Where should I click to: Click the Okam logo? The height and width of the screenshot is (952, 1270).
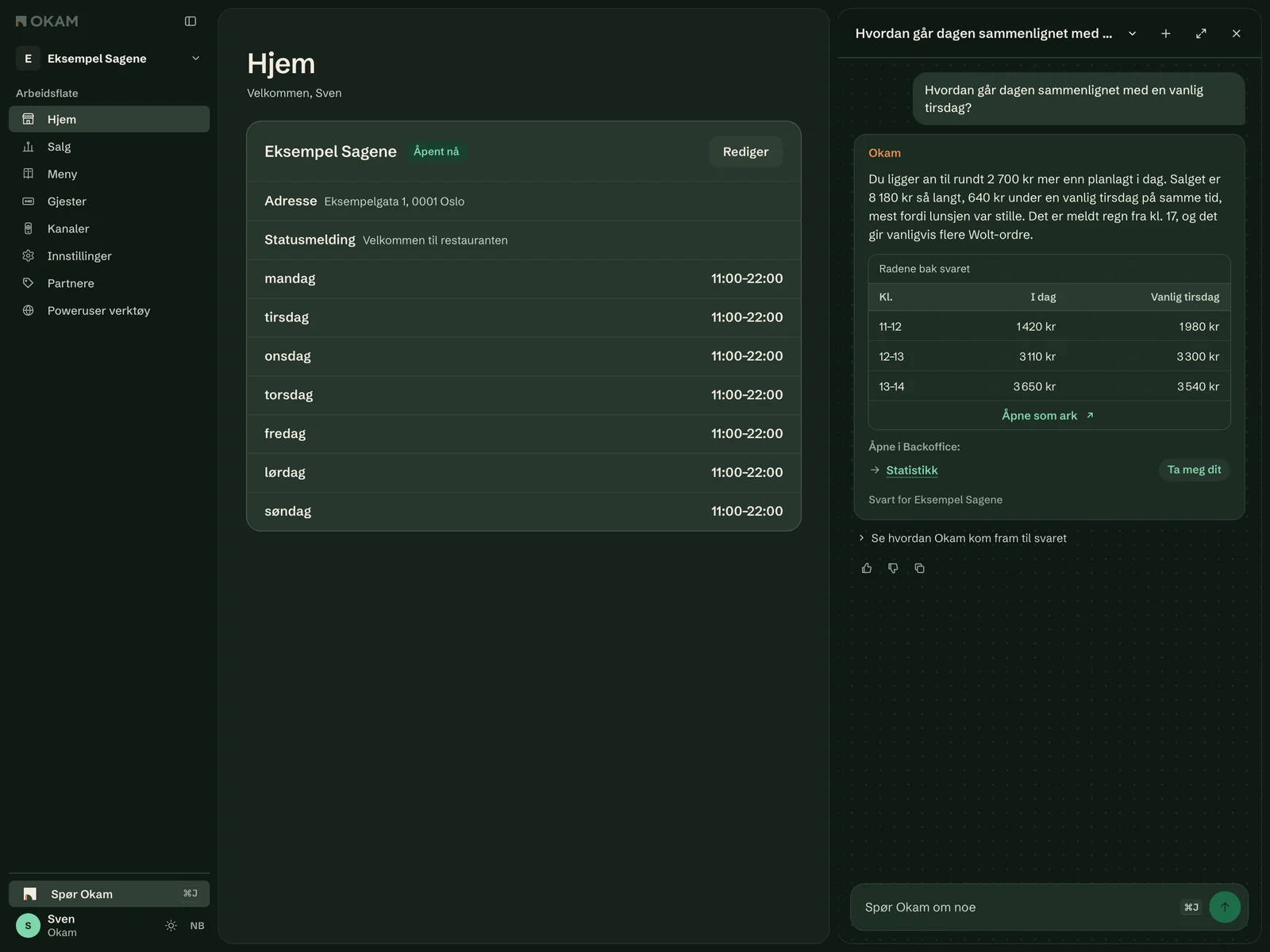(x=47, y=21)
